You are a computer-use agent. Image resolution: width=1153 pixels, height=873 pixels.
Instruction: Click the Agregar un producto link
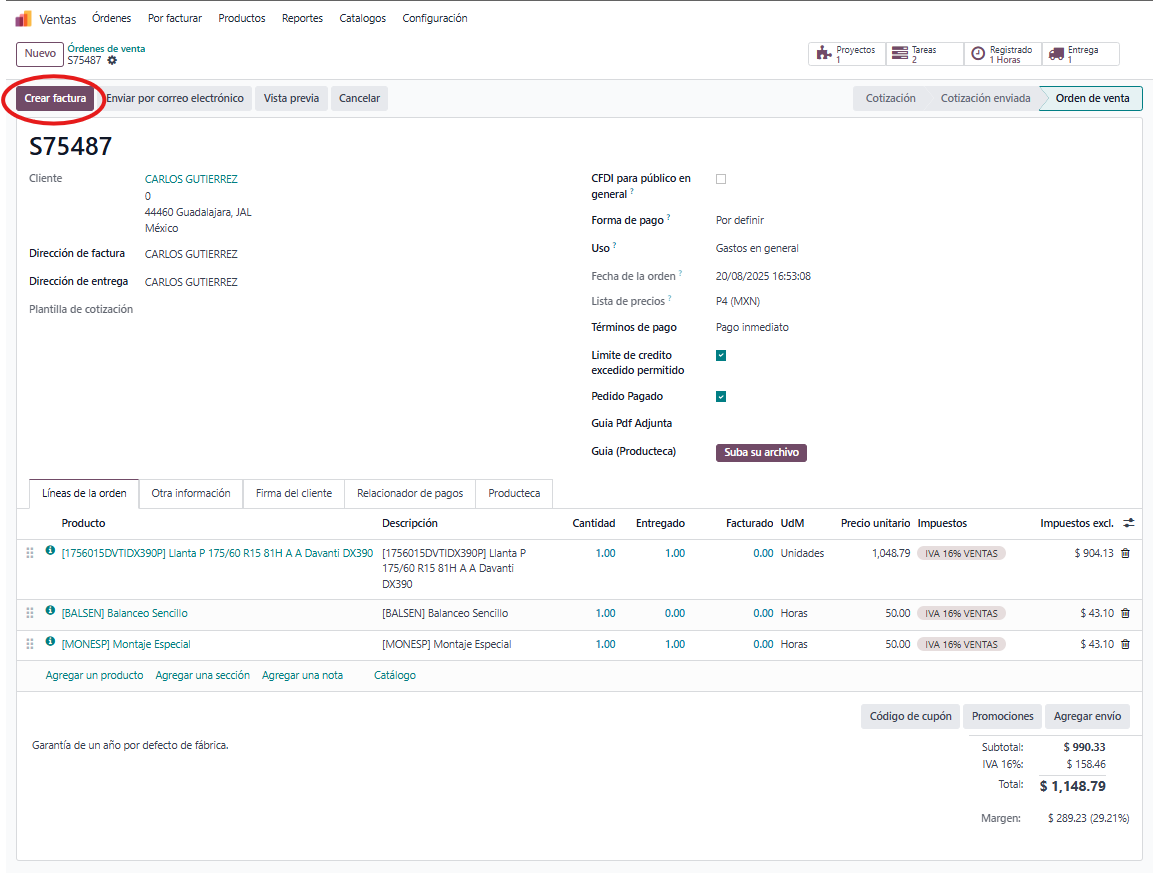click(94, 675)
